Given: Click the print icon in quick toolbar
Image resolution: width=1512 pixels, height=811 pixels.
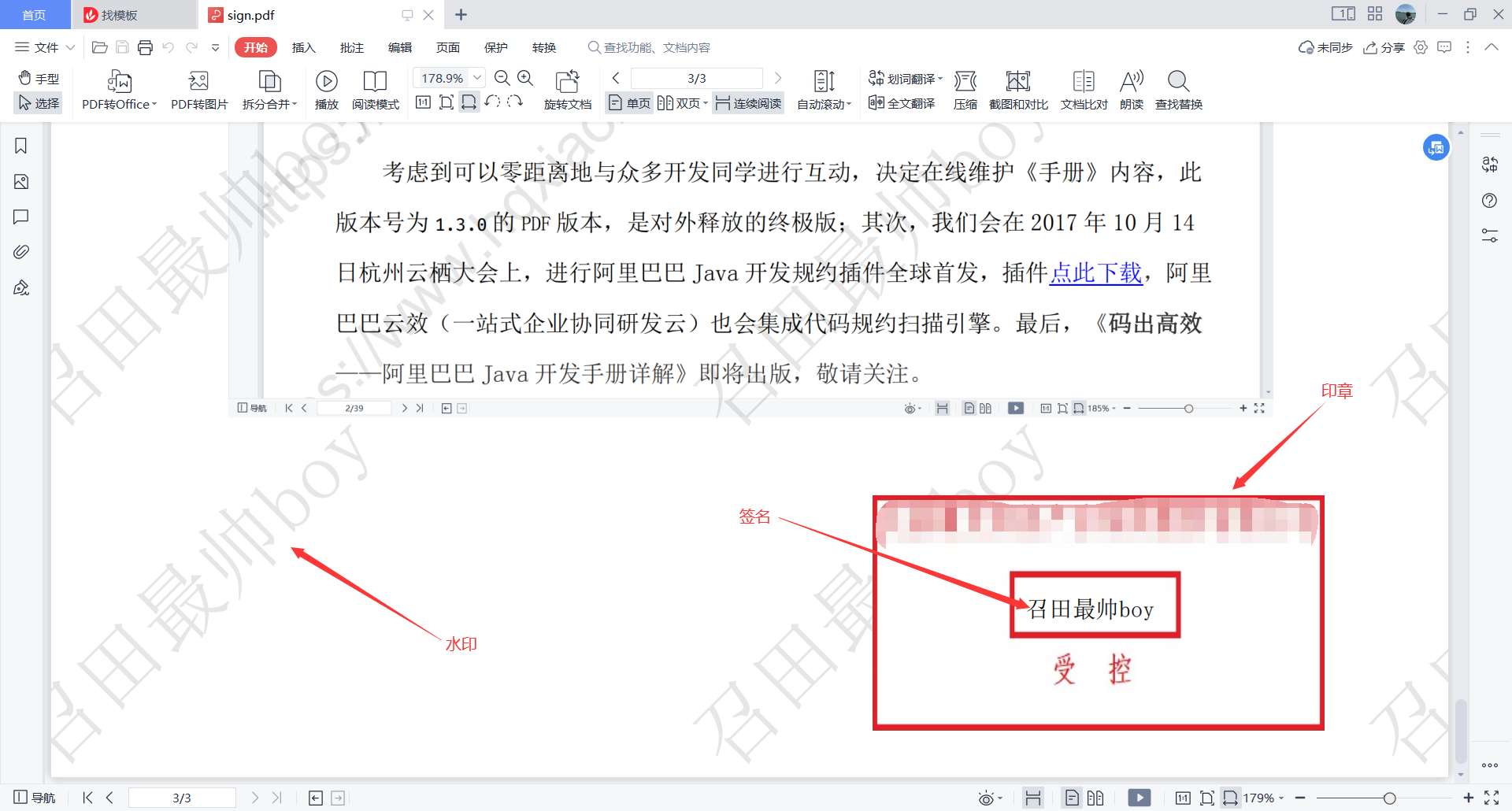Looking at the screenshot, I should coord(145,47).
